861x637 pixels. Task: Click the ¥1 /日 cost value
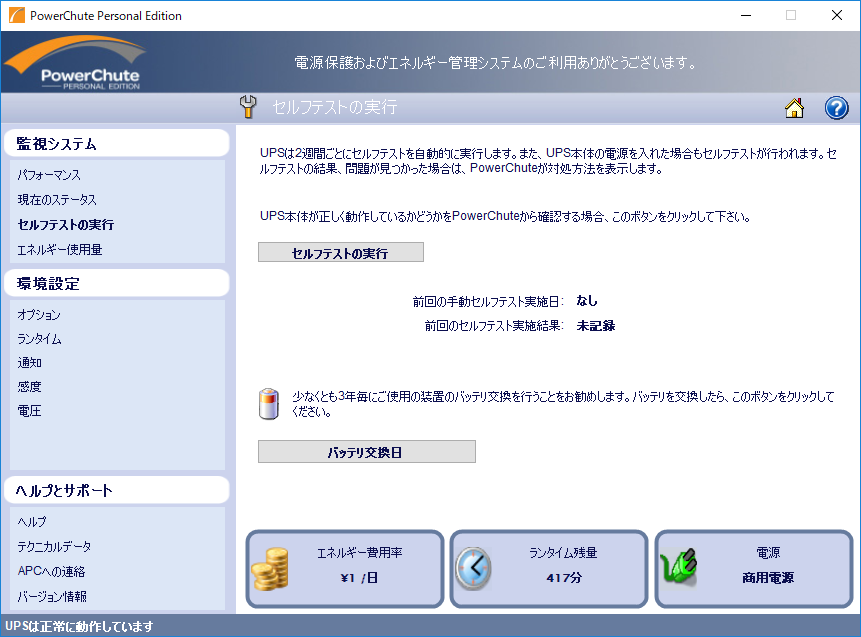[x=359, y=578]
